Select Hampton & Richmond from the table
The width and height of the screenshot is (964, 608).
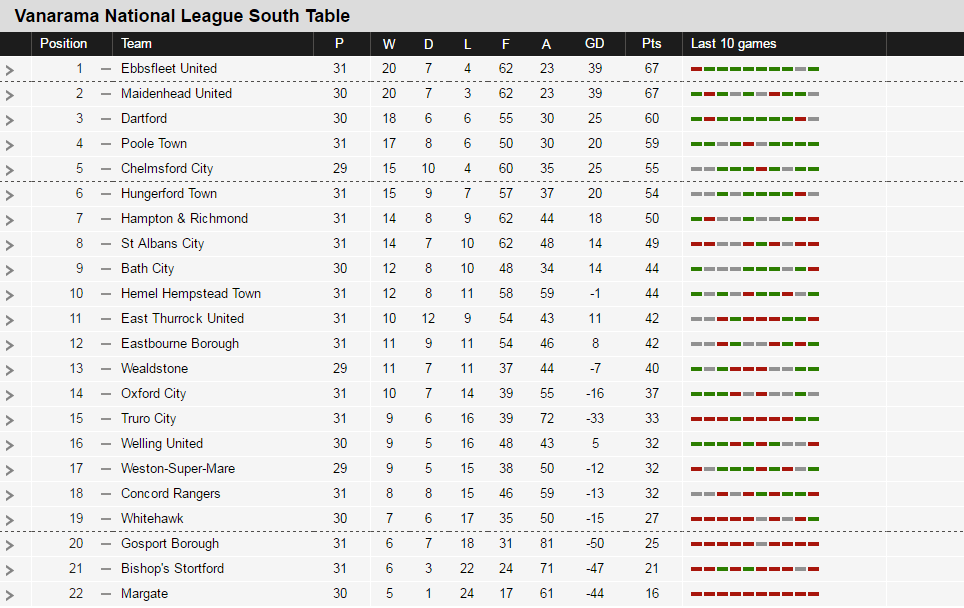tap(185, 218)
